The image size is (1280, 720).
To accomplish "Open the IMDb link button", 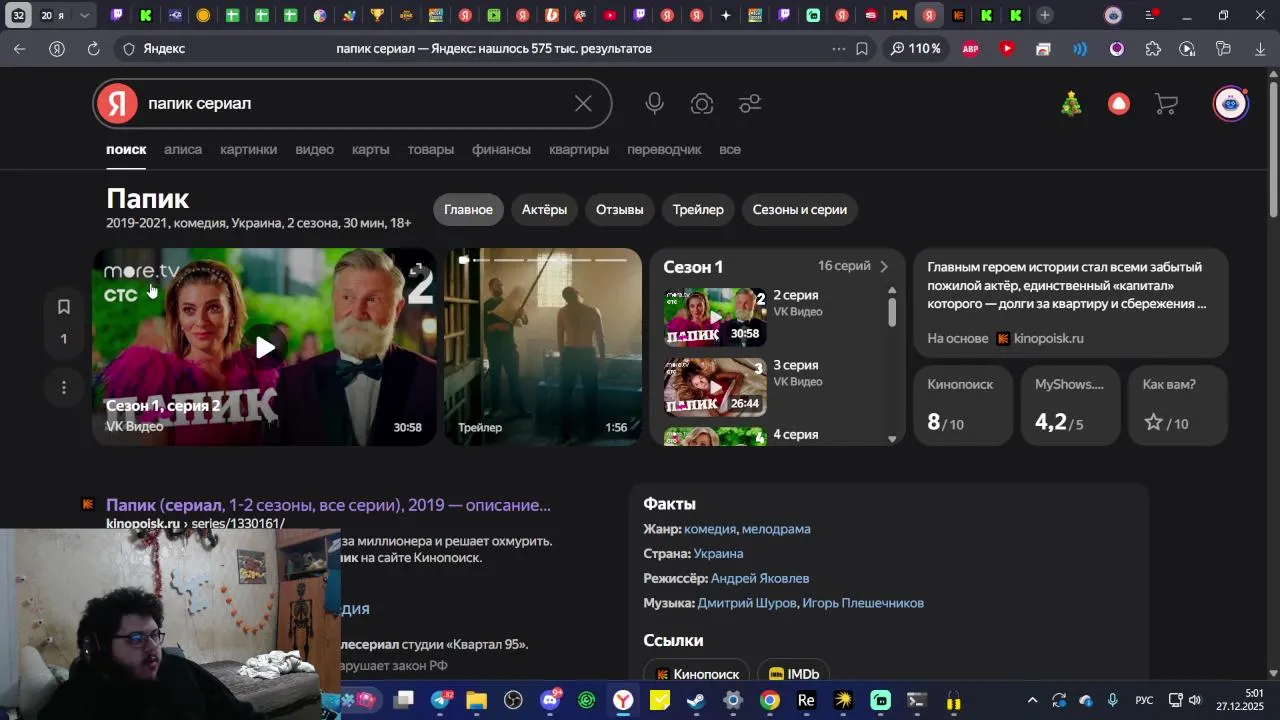I will tap(794, 674).
